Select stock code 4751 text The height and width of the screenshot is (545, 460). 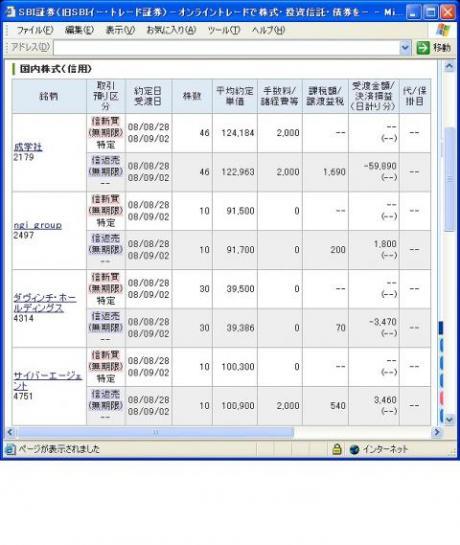[23, 396]
